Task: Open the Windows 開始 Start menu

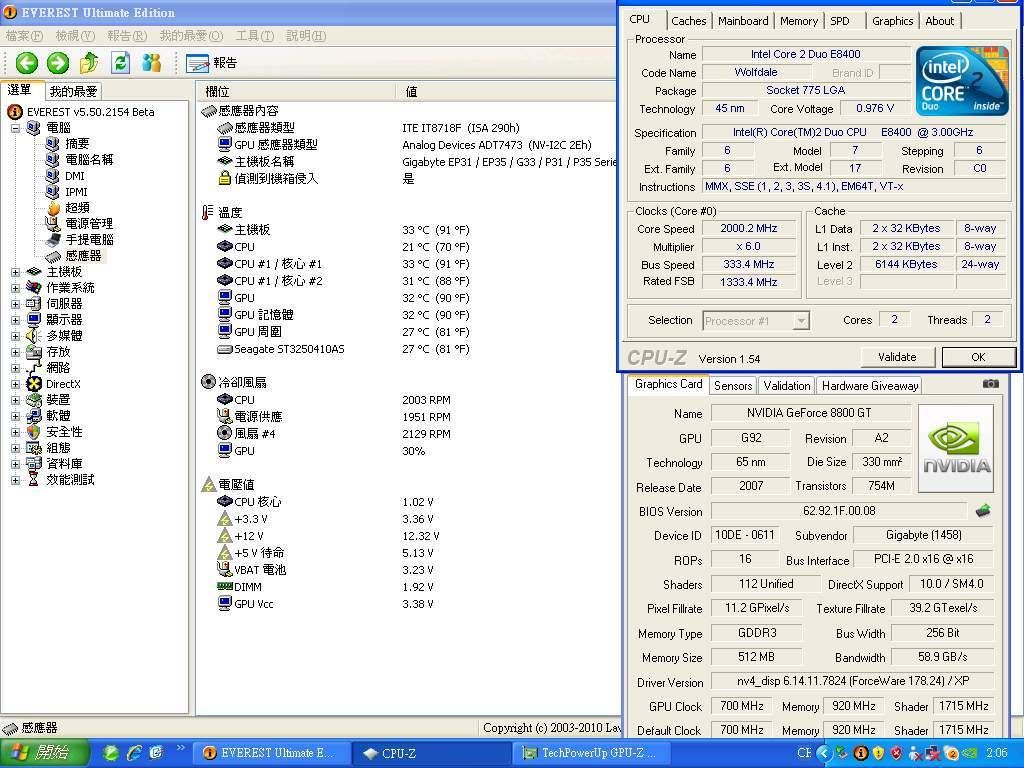Action: [44, 753]
